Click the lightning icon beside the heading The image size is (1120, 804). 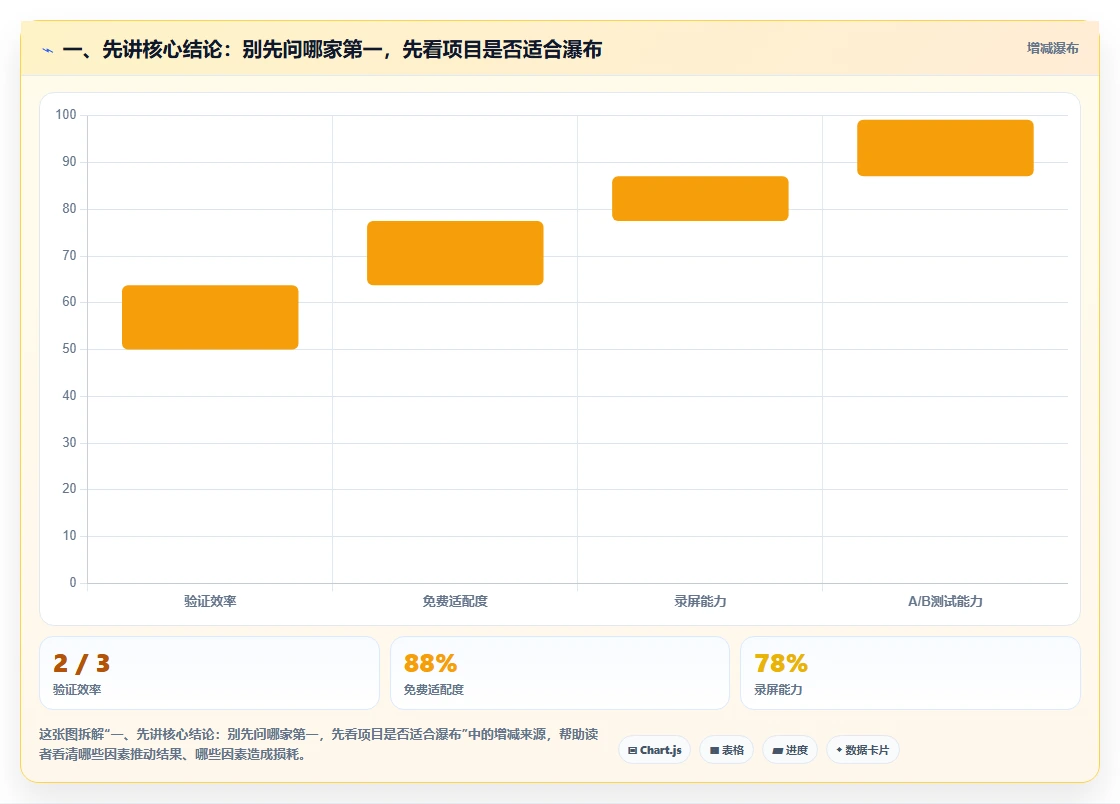coord(47,50)
